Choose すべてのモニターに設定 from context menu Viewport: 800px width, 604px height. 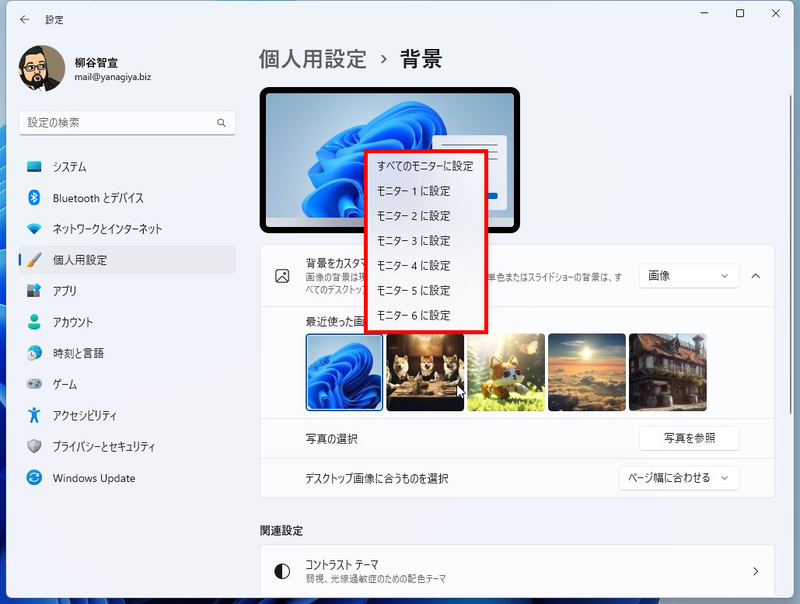tap(426, 166)
